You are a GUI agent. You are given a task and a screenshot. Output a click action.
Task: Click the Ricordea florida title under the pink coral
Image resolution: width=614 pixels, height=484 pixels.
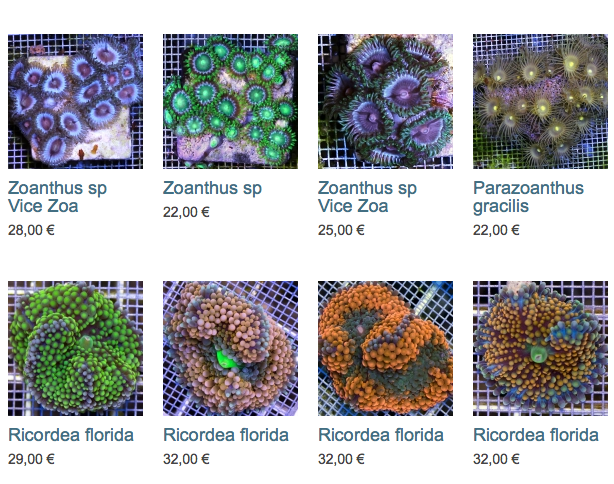[x=226, y=435]
